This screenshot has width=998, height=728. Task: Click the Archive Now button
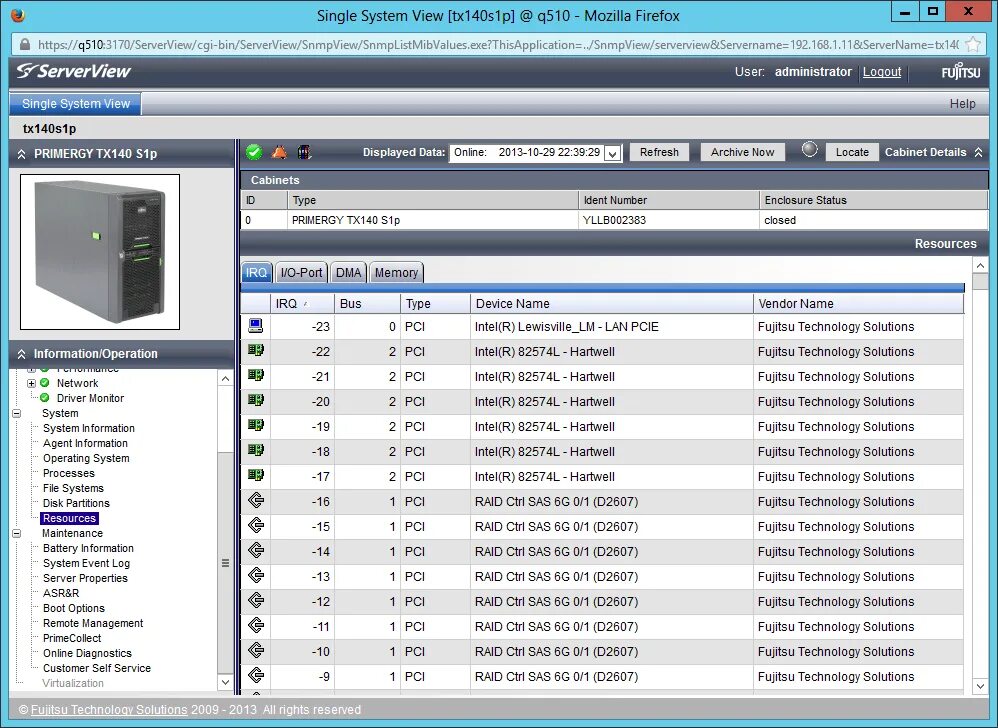(x=742, y=152)
